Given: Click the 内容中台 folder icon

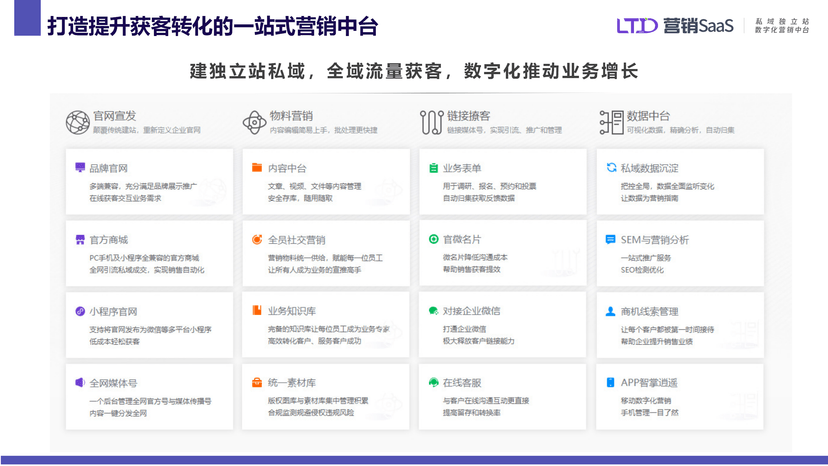Looking at the screenshot, I should (x=257, y=167).
